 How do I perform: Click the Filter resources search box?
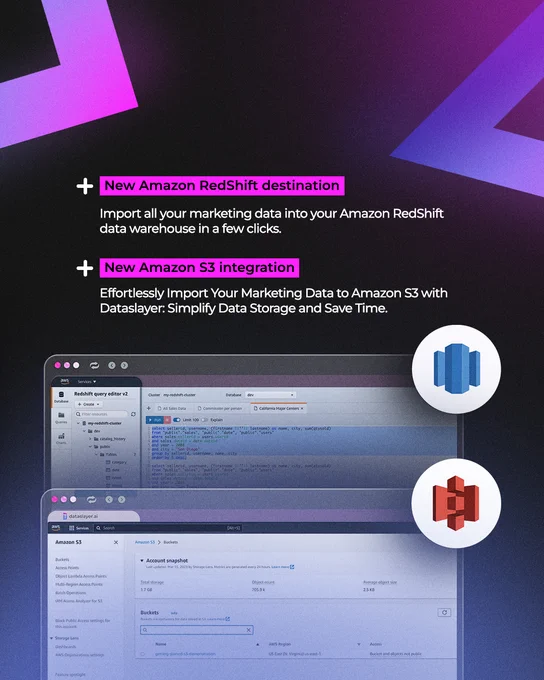pyautogui.click(x=101, y=414)
